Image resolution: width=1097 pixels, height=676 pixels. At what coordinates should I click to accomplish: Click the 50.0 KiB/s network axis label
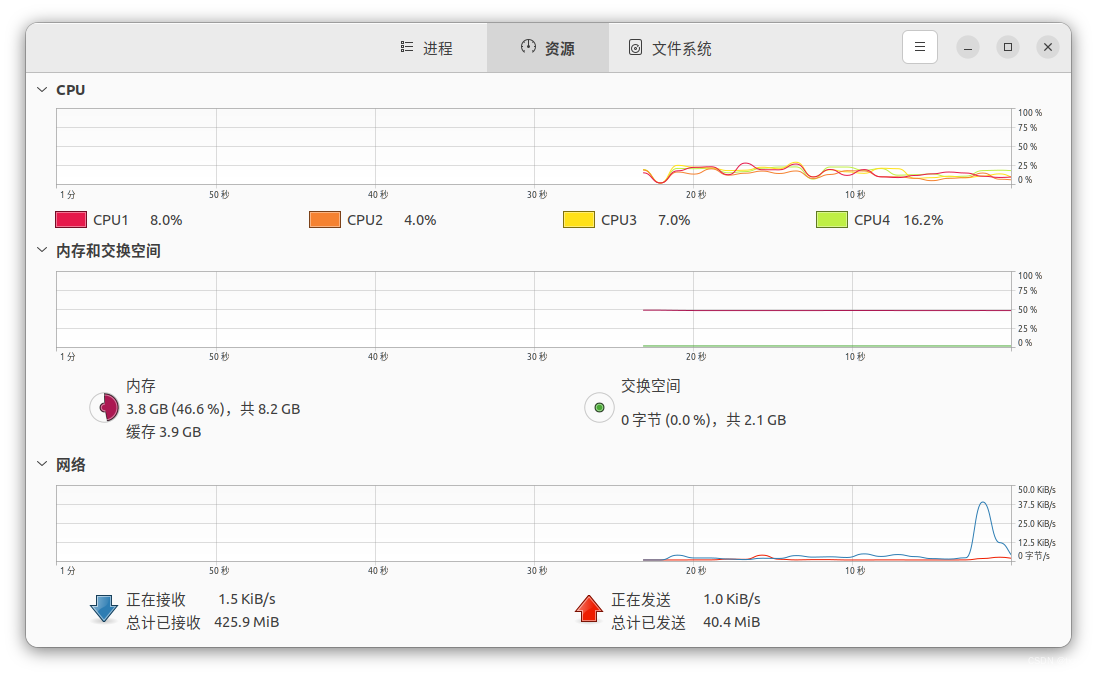pos(1037,490)
